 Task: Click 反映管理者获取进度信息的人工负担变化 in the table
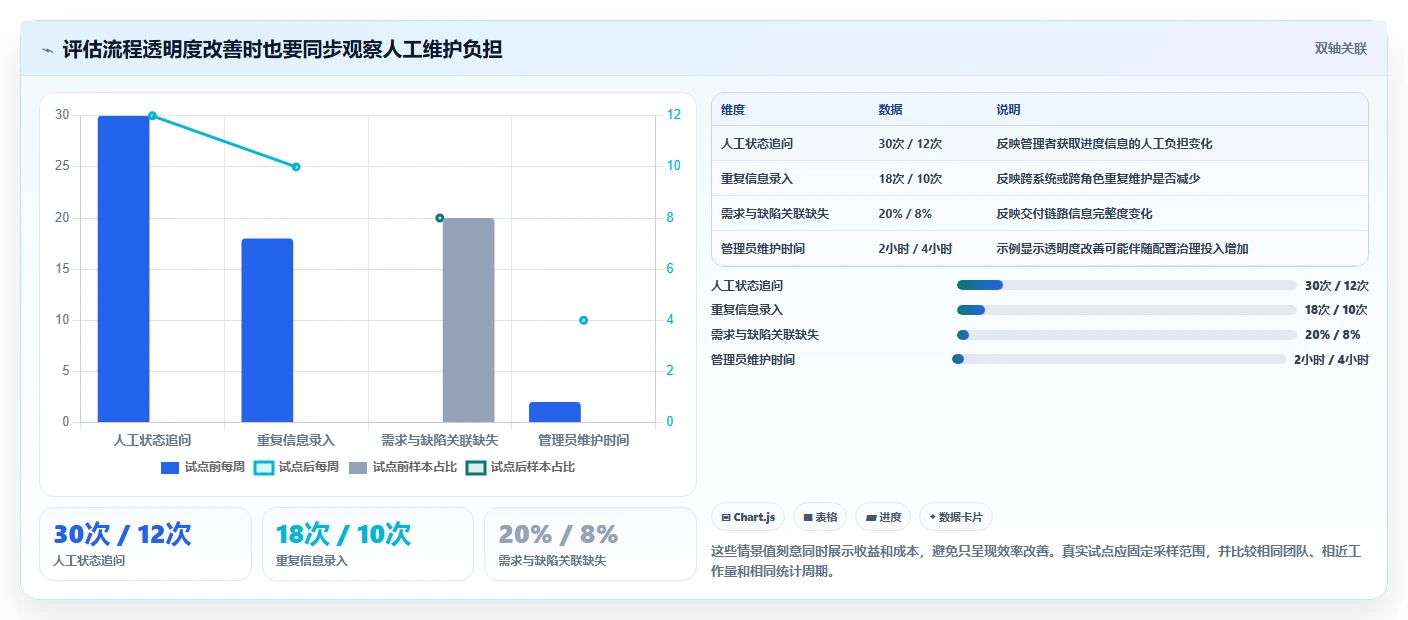tap(1104, 144)
